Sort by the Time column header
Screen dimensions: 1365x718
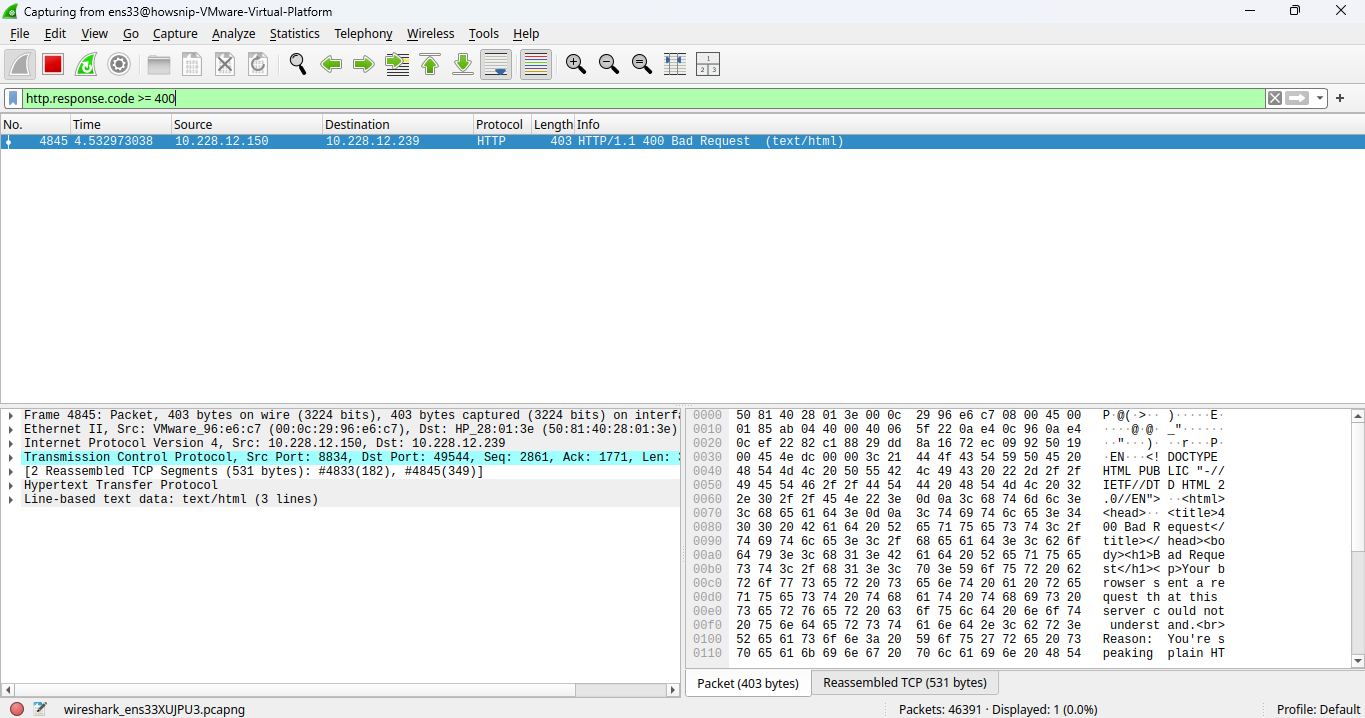pyautogui.click(x=120, y=125)
